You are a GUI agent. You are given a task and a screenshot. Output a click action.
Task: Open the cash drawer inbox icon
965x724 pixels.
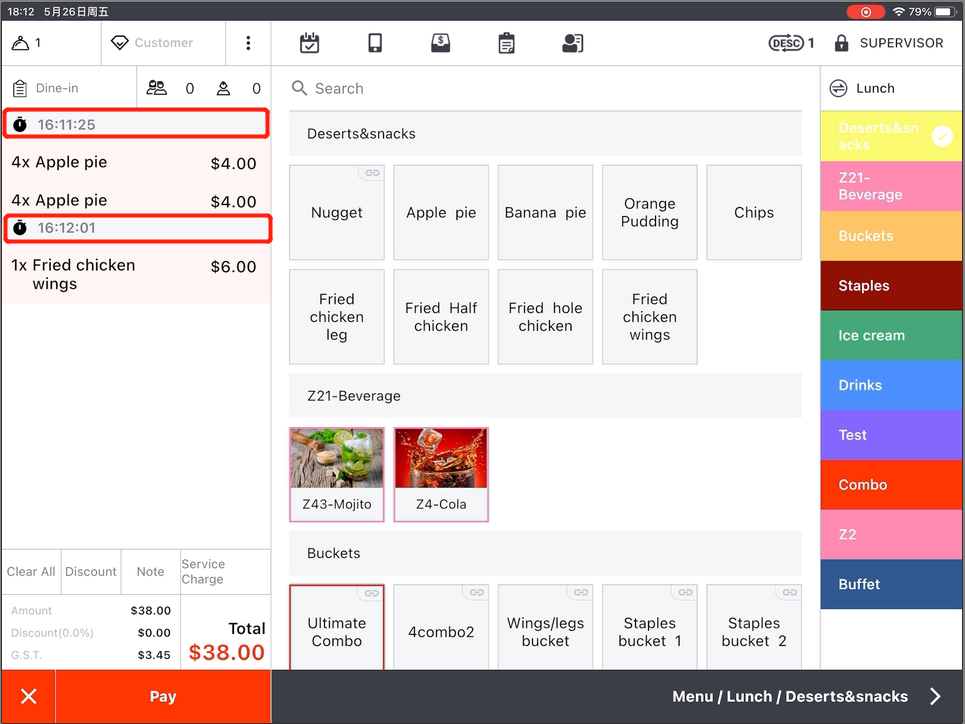click(440, 43)
